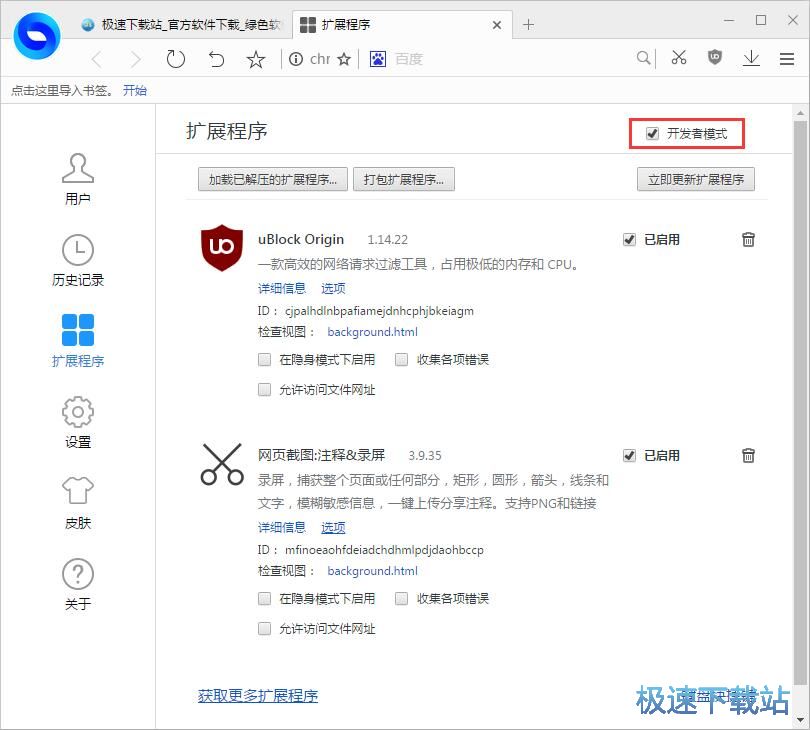Screen dimensions: 810x730
Task: Open the hamburger main menu
Action: (787, 59)
